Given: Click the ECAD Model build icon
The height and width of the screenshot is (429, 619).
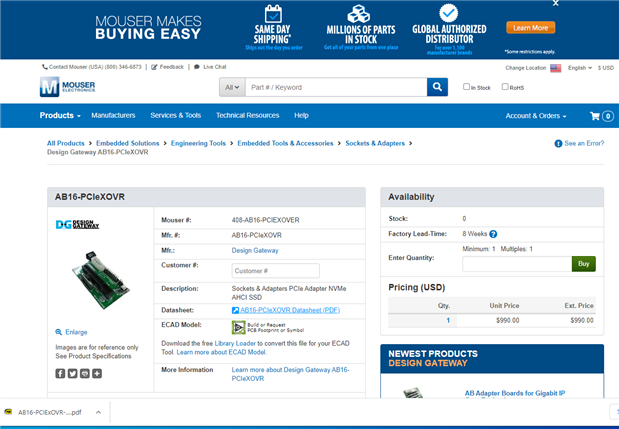Looking at the screenshot, I should [x=238, y=328].
